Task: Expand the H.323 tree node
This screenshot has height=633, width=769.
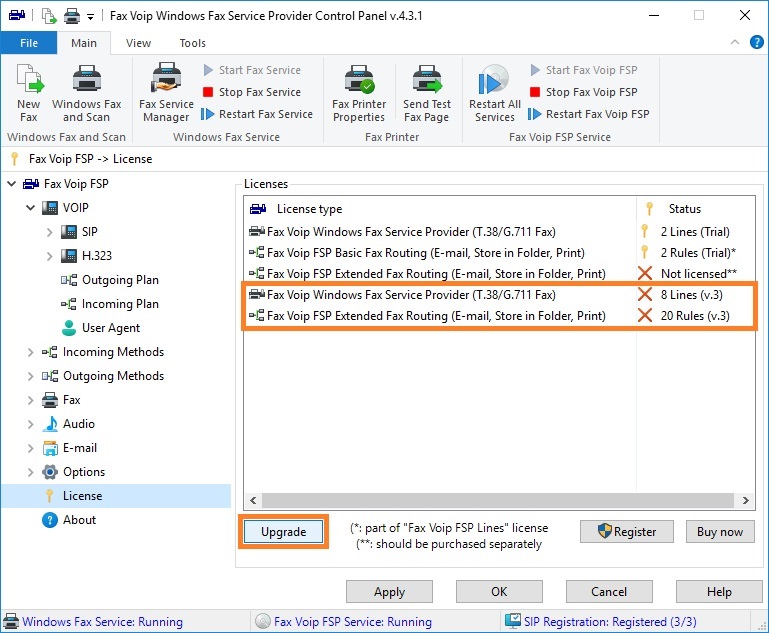Action: [49, 256]
